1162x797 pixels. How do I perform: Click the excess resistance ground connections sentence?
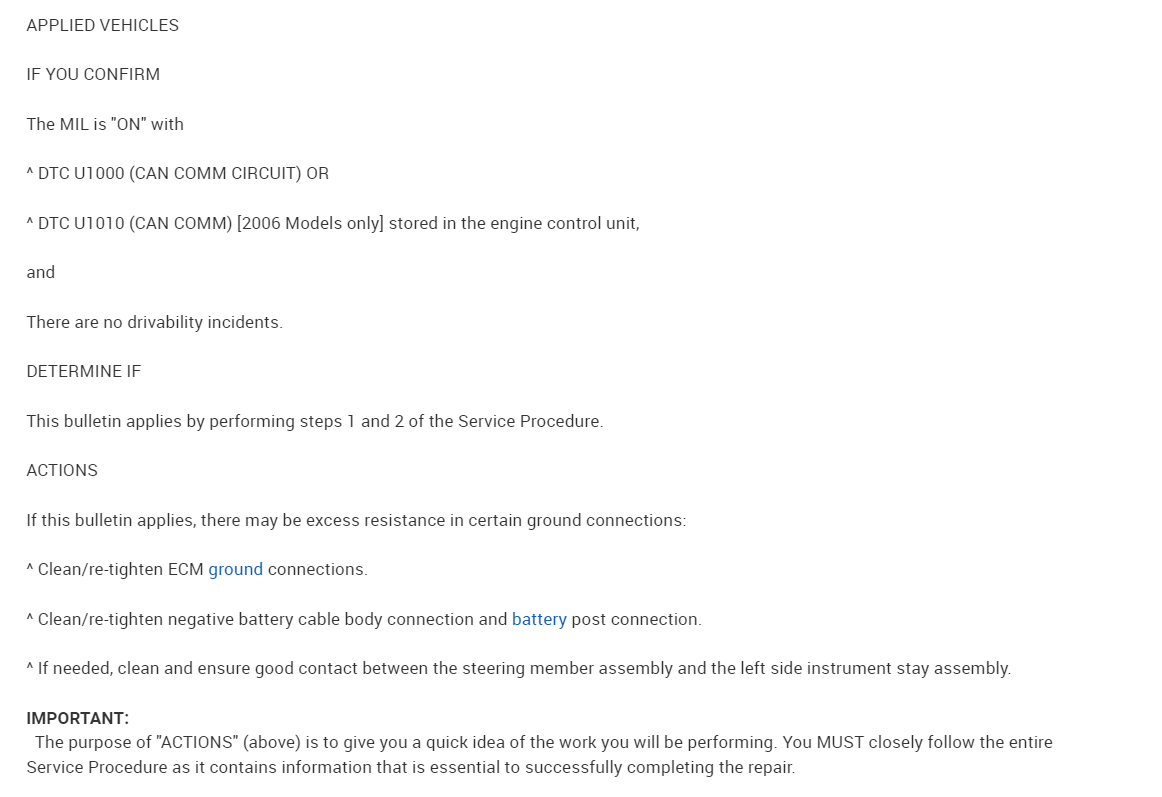tap(356, 521)
